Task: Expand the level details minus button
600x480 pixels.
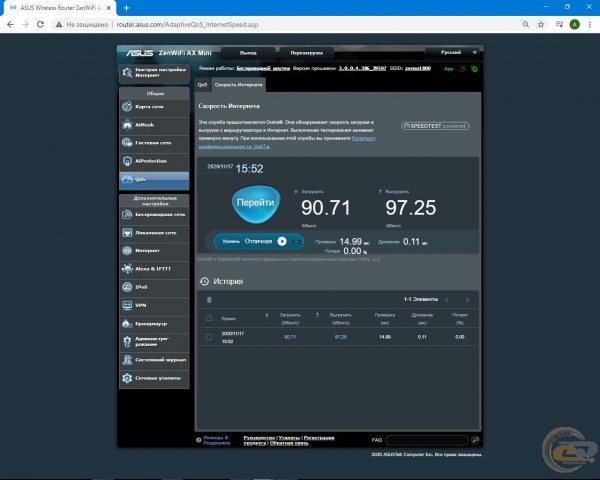Action: point(296,242)
